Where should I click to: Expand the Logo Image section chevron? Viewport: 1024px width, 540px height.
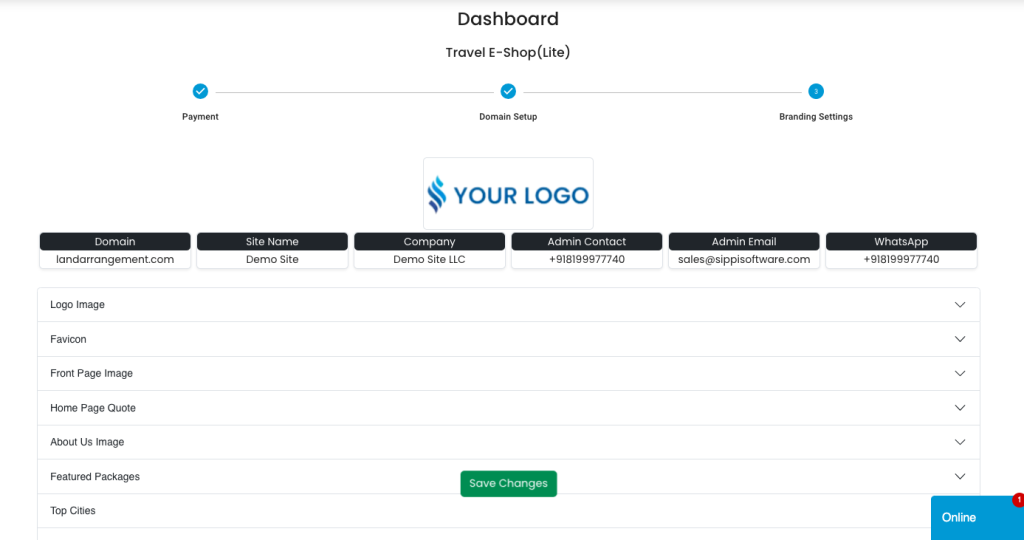pyautogui.click(x=960, y=305)
